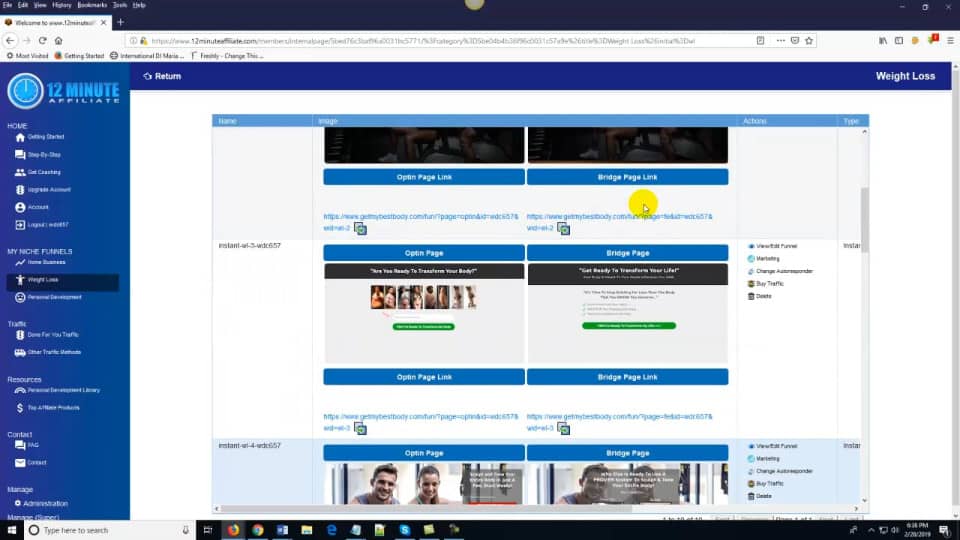960x540 pixels.
Task: Open Getting Started in the sidebar
Action: coord(40,137)
